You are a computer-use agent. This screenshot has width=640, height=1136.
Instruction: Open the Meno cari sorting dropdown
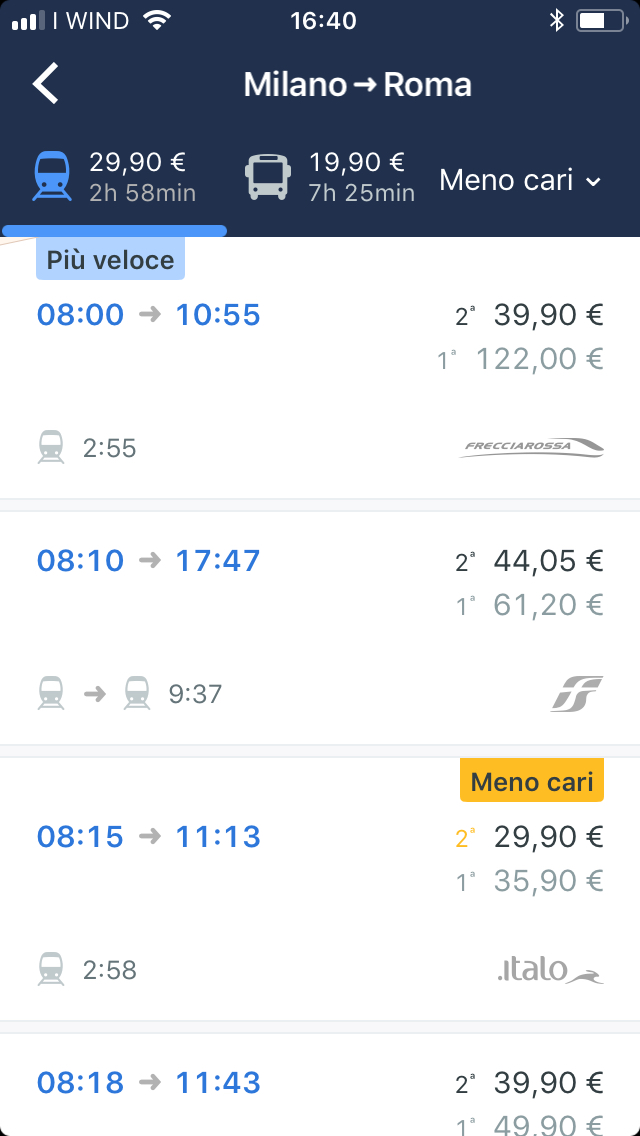519,182
